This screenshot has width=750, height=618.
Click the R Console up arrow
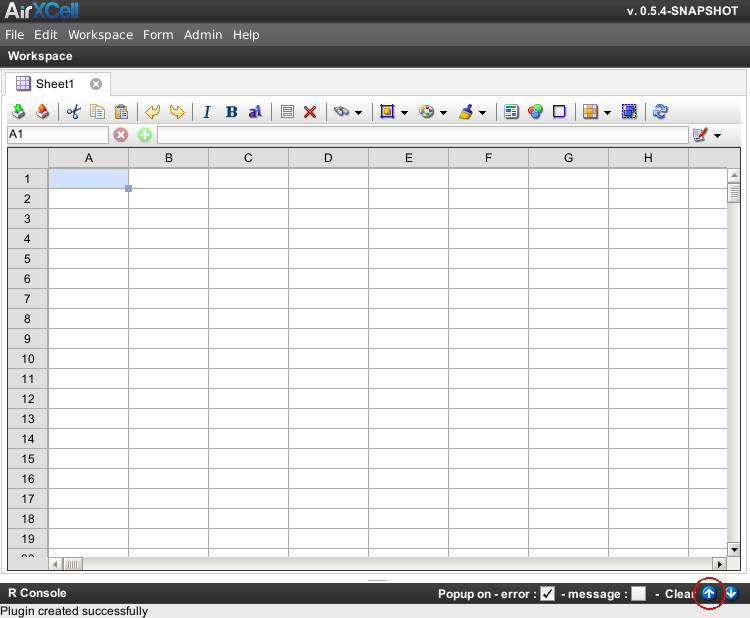[709, 594]
